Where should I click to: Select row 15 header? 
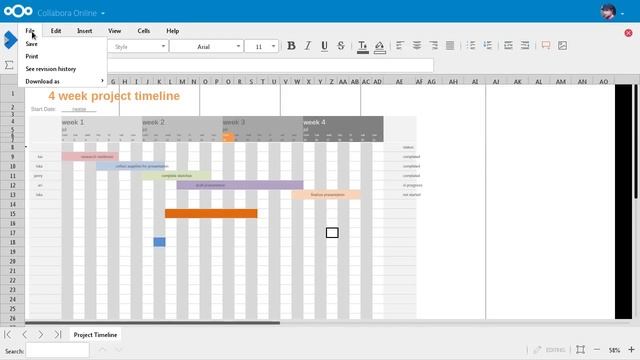coord(13,214)
